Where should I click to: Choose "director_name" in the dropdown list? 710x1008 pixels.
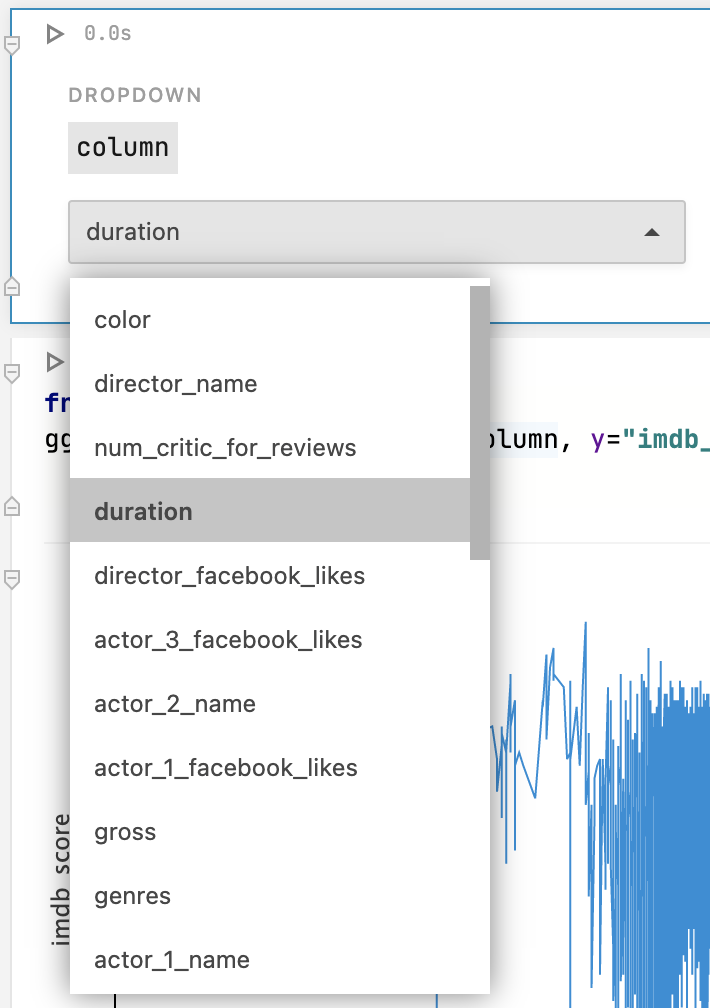174,383
